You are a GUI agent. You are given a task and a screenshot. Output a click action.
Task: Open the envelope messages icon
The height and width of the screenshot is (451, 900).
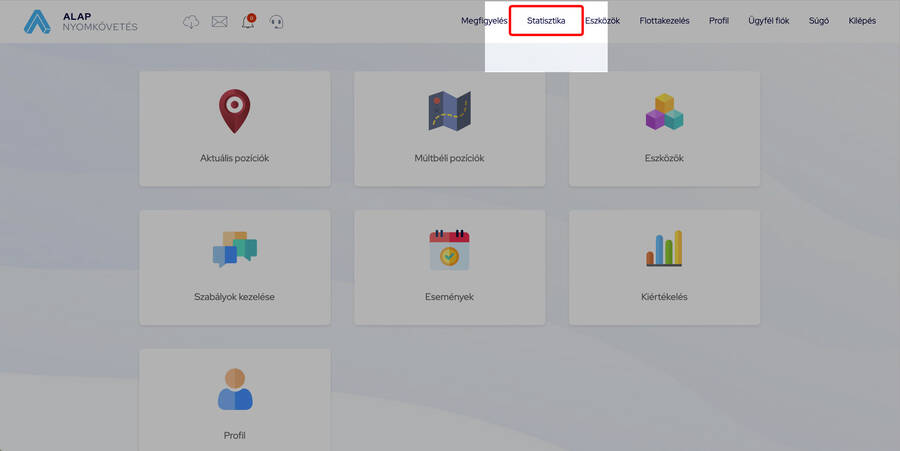point(219,21)
